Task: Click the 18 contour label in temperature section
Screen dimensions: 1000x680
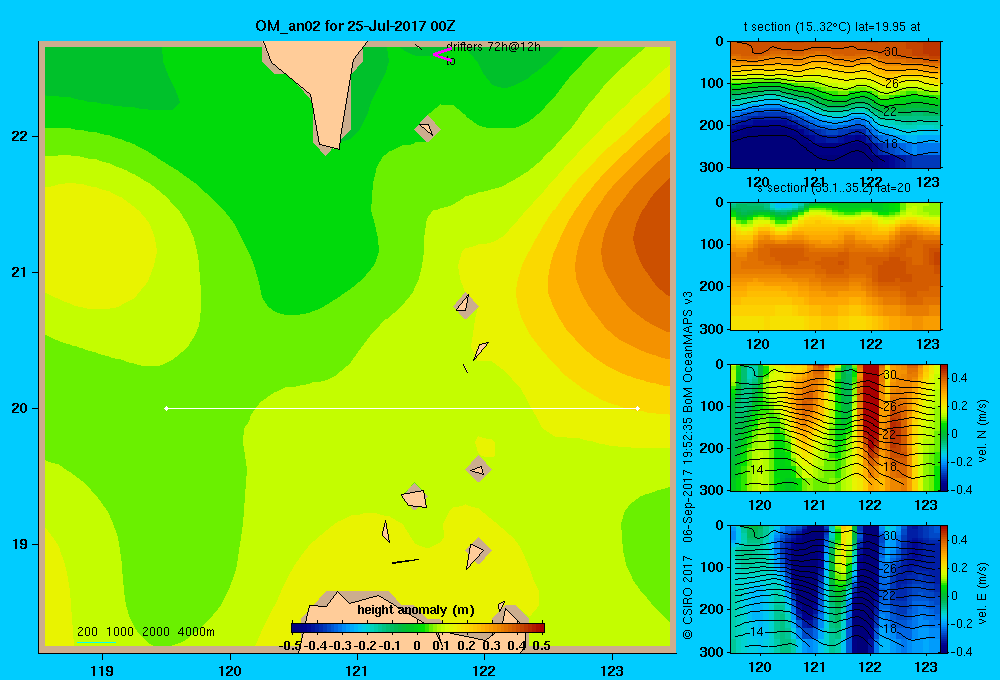Action: (x=891, y=144)
